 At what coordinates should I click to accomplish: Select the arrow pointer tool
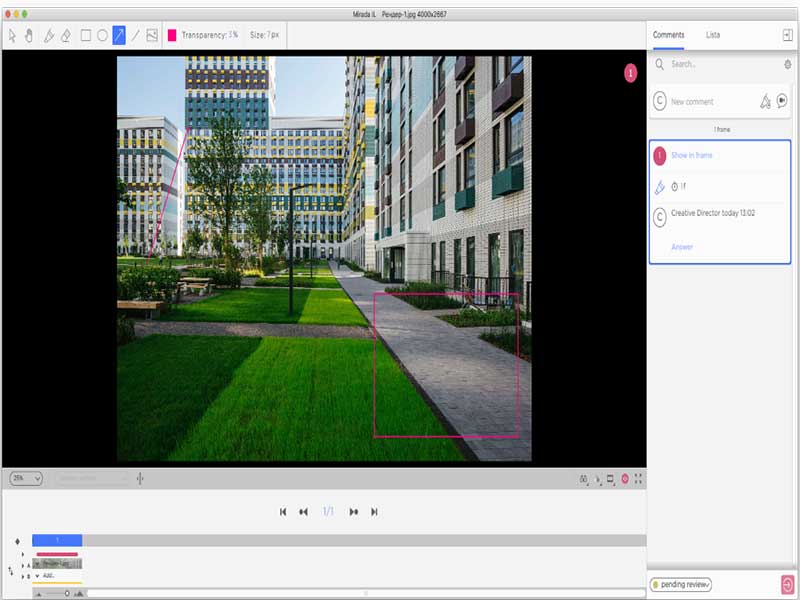pos(12,35)
